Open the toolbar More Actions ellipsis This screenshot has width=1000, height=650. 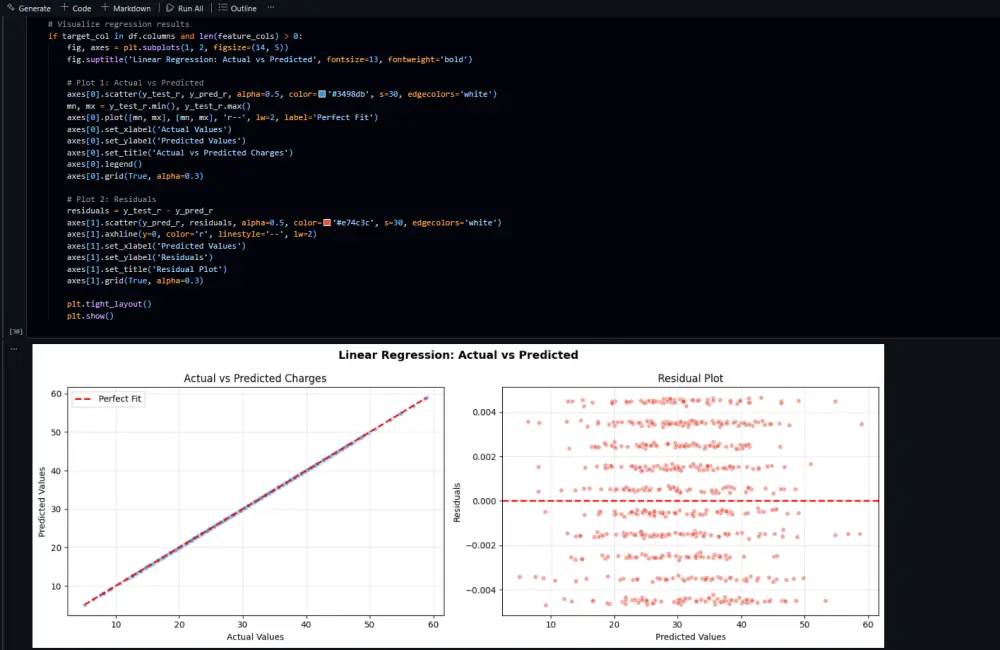(270, 8)
